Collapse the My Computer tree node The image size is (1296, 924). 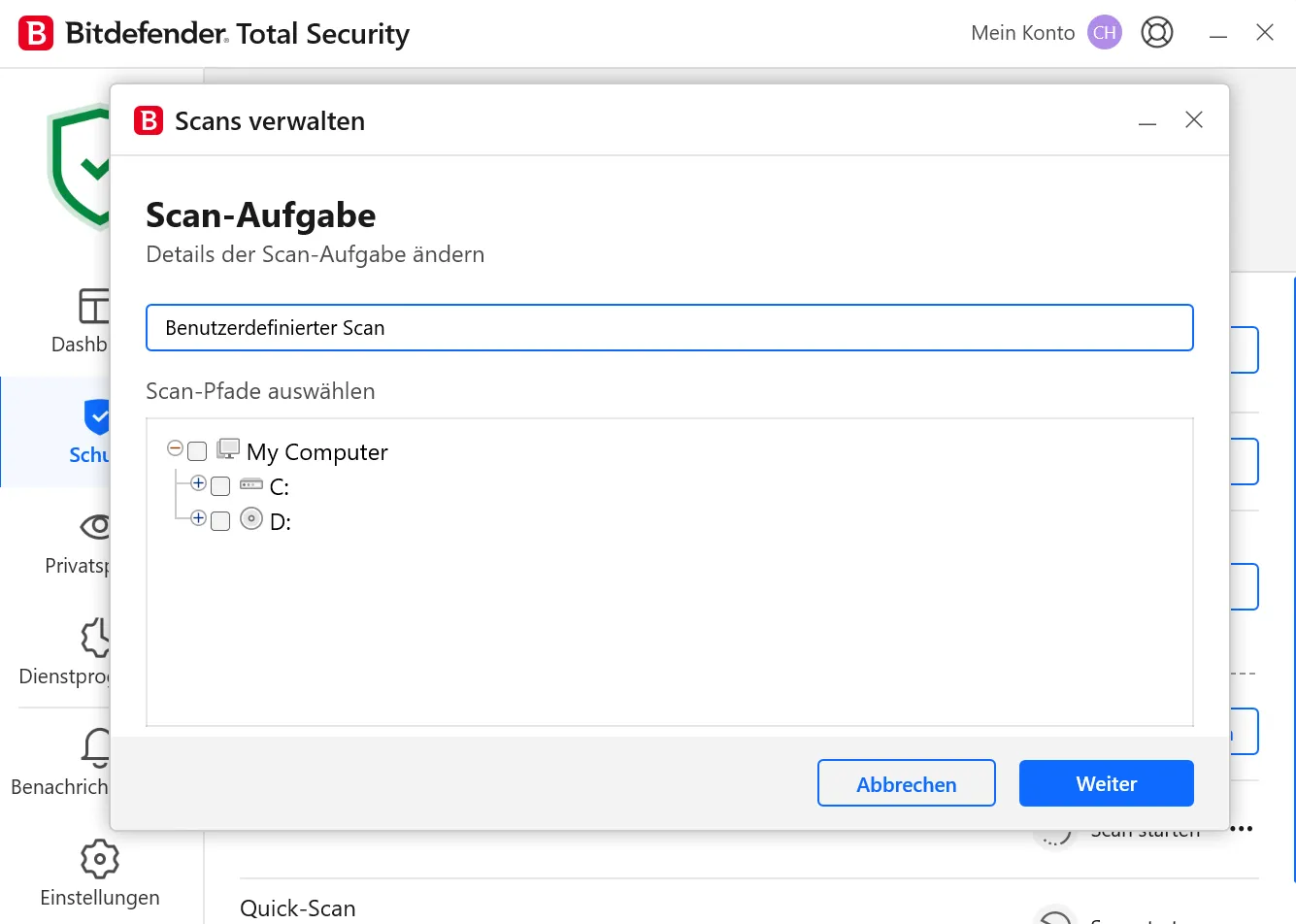[x=175, y=448]
